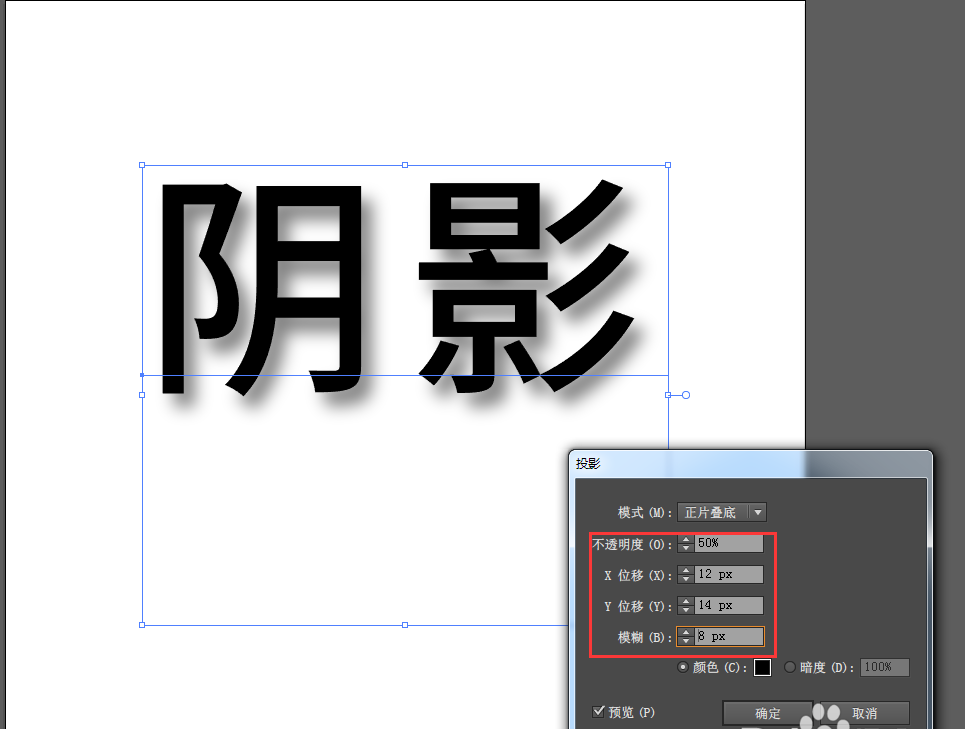Click the 50% opacity input field

point(728,544)
